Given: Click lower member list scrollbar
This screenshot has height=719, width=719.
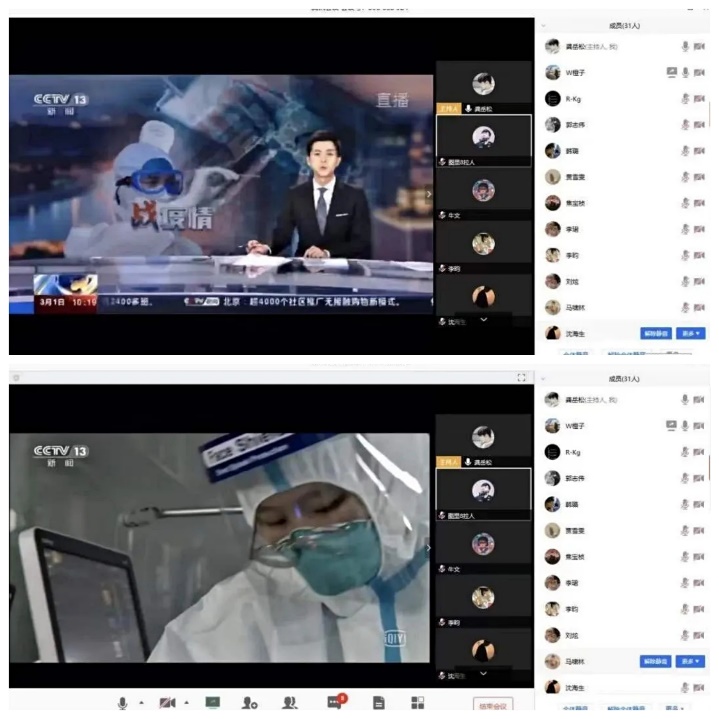Looking at the screenshot, I should point(709,468).
